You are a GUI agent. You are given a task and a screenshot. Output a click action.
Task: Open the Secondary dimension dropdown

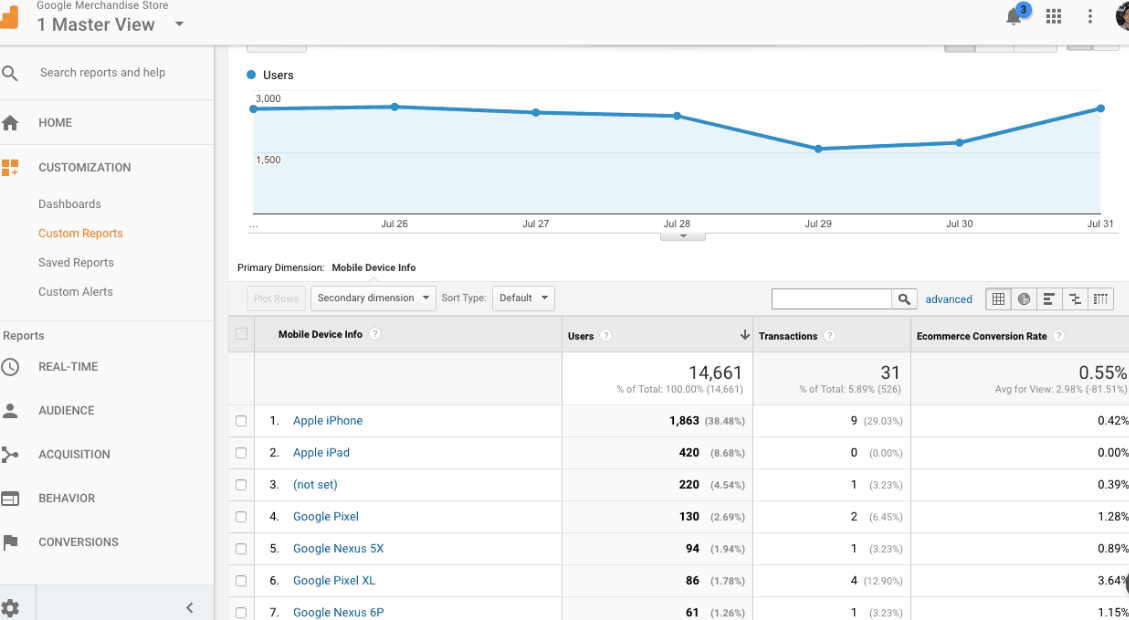(374, 298)
